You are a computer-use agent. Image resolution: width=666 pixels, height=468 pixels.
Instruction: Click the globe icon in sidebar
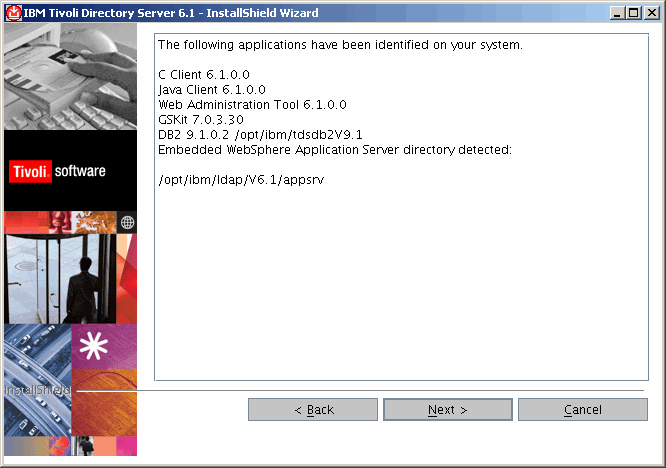tap(126, 222)
